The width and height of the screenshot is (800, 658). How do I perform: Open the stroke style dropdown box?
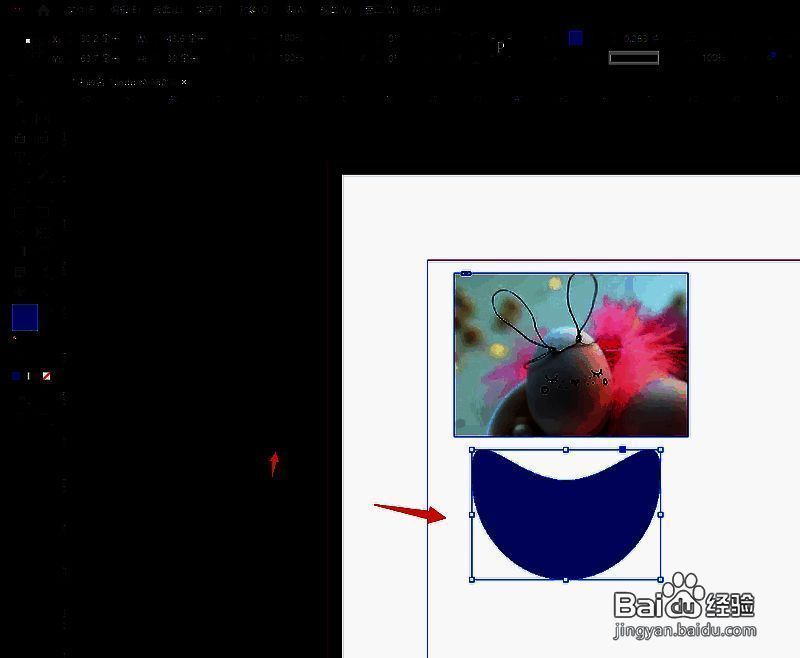634,58
